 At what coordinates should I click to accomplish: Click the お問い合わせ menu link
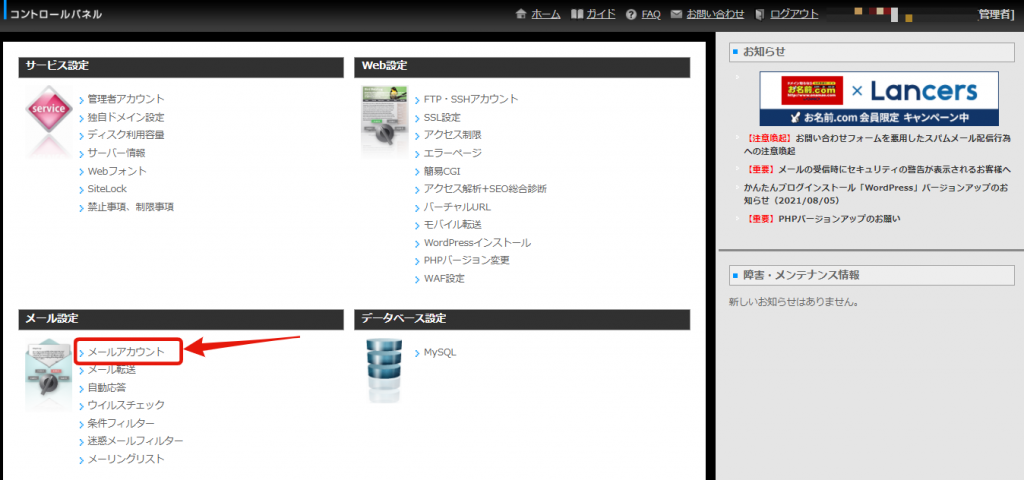point(715,14)
